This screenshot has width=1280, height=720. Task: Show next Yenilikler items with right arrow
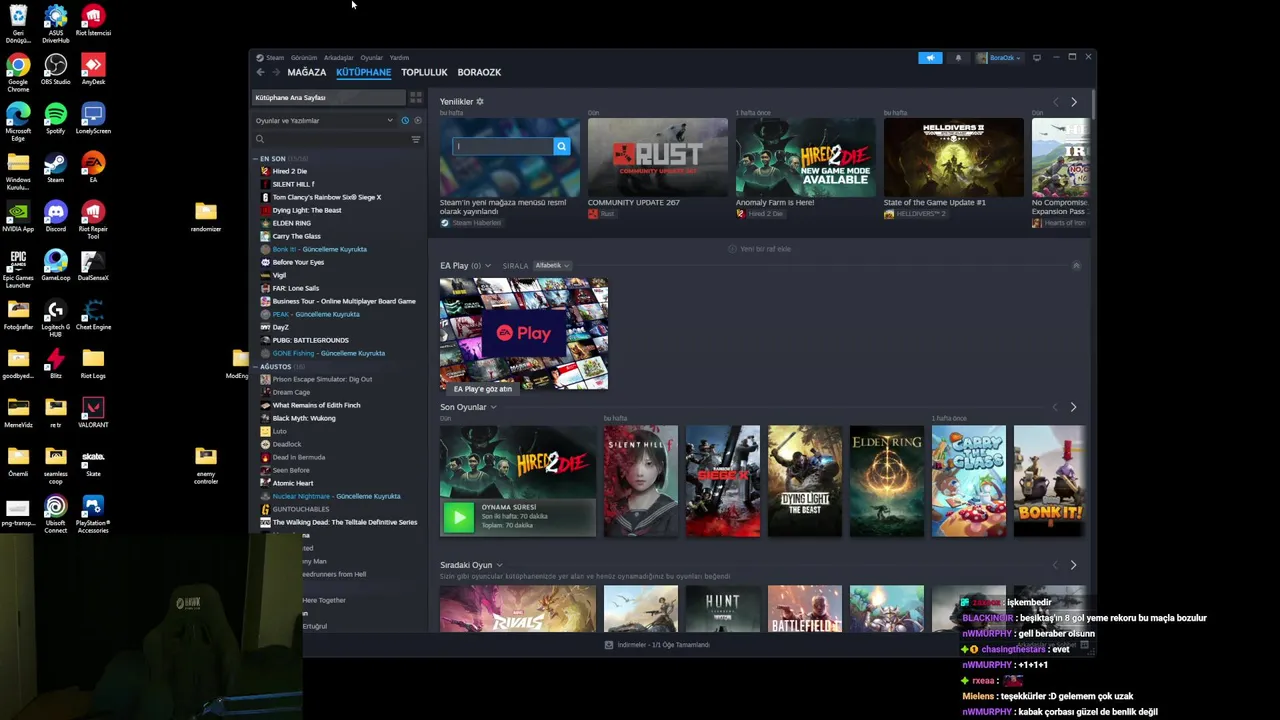(x=1074, y=102)
